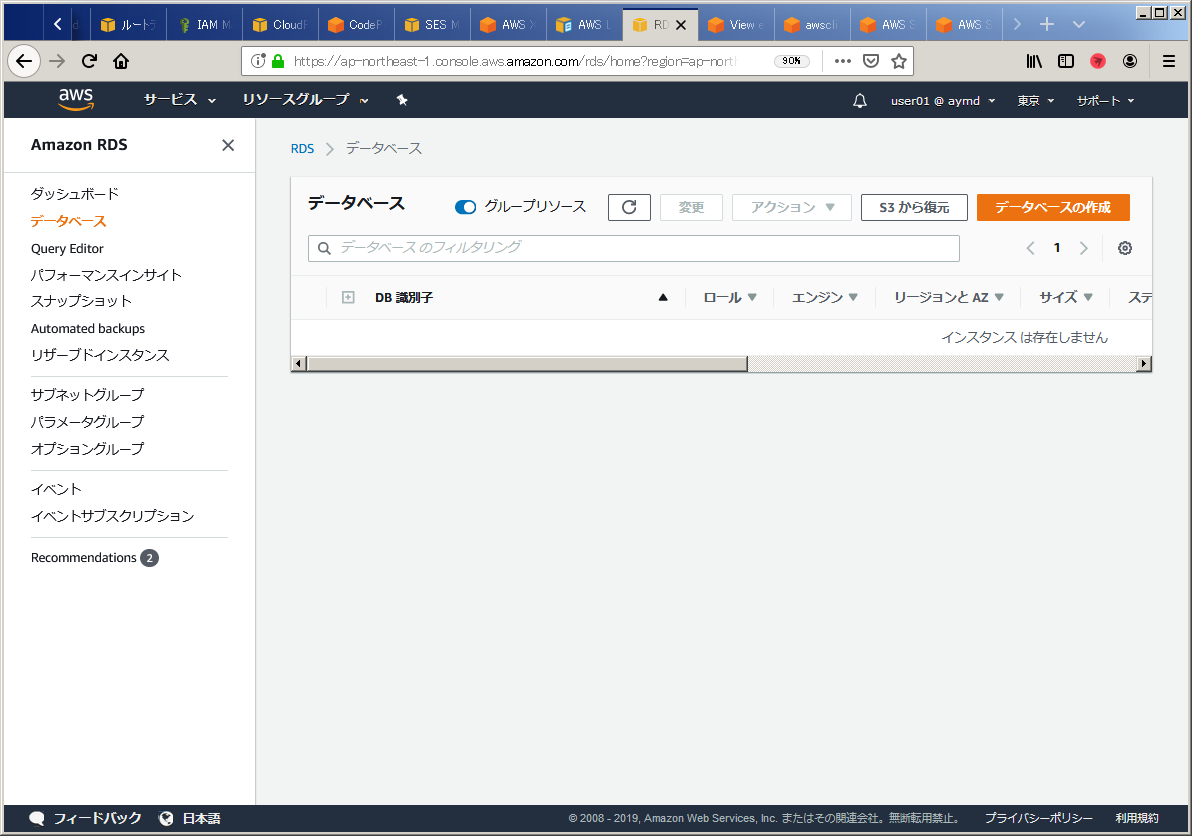
Task: Open the リソースグループ dropdown
Action: pos(305,100)
